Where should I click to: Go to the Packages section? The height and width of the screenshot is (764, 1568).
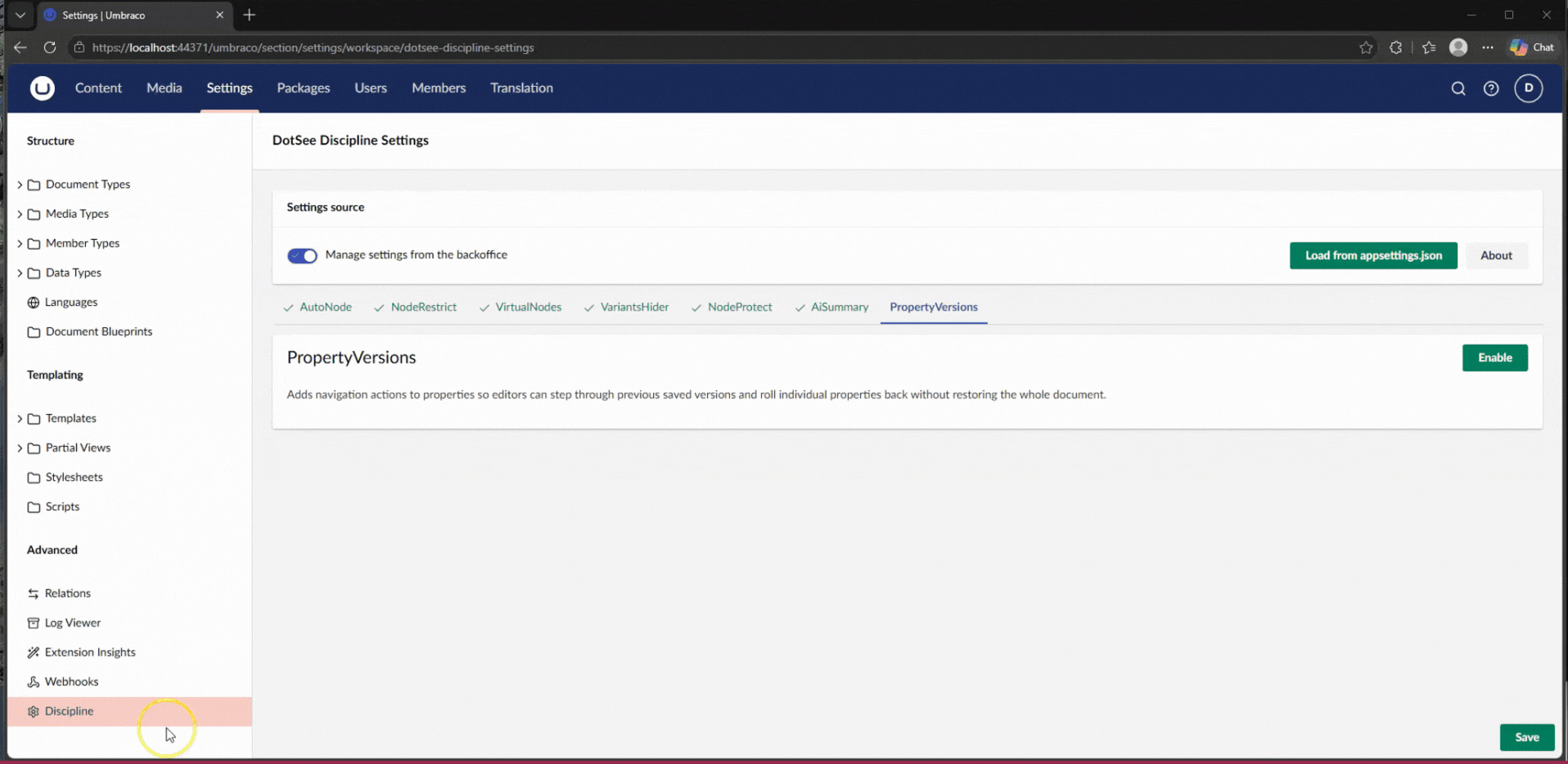304,88
